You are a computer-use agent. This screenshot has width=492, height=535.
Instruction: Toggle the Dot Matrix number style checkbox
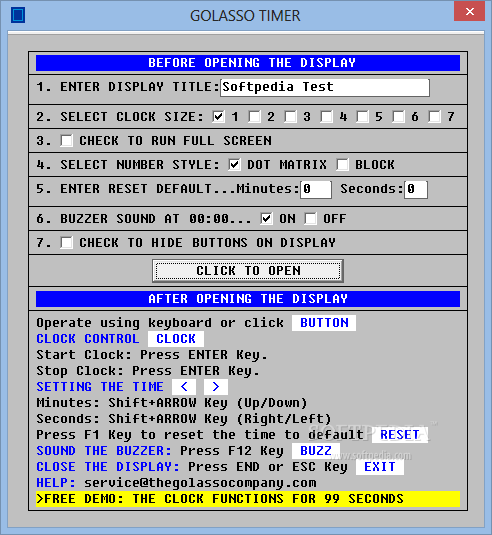pyautogui.click(x=234, y=164)
